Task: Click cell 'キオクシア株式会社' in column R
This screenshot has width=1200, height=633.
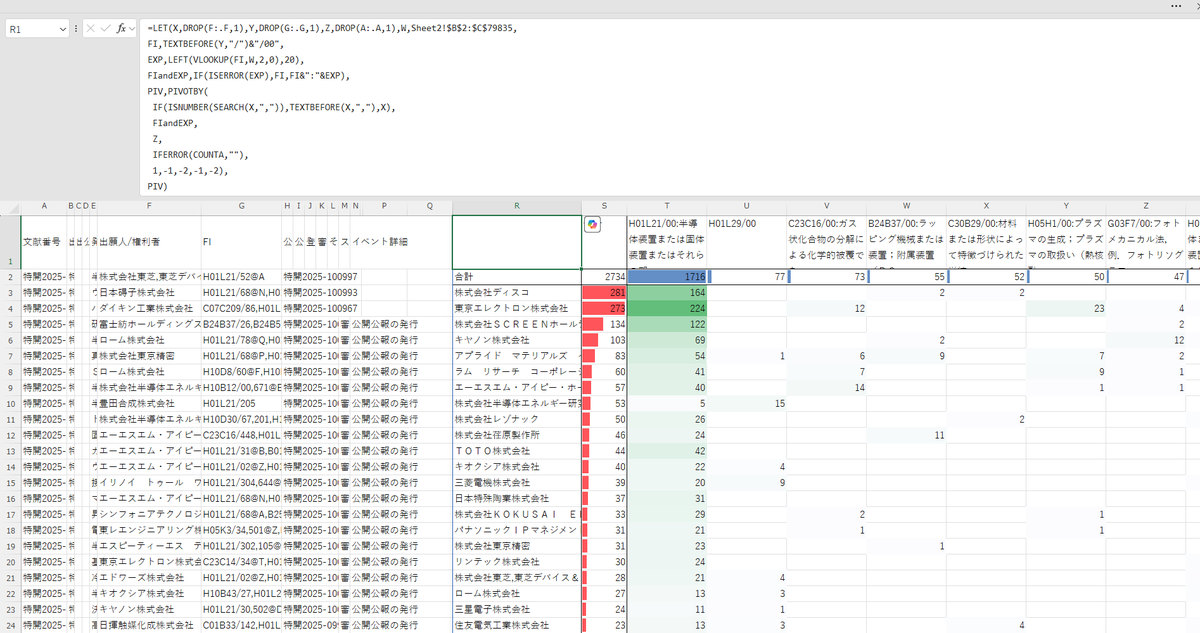Action: tap(517, 466)
